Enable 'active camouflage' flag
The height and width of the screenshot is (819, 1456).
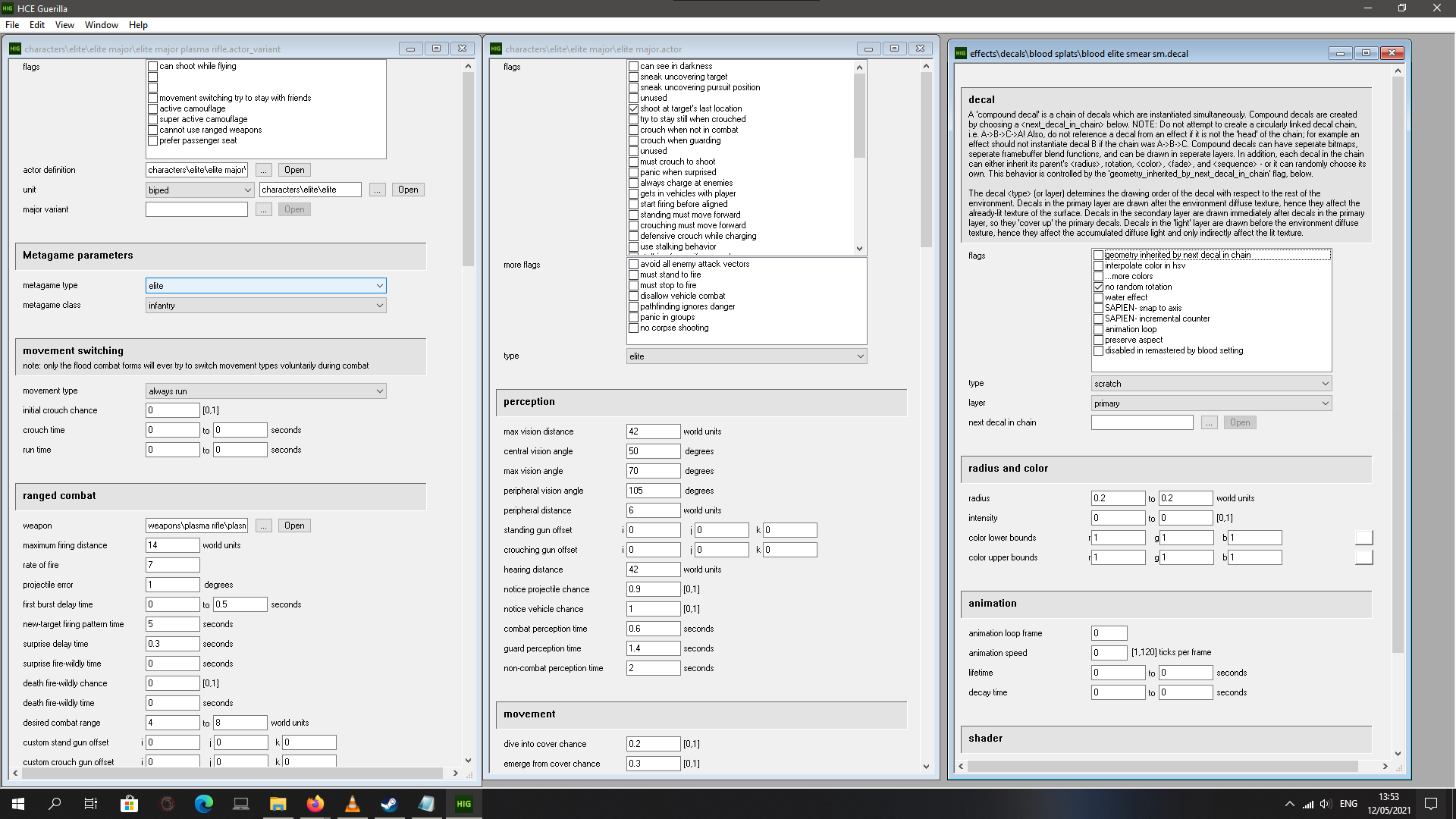[x=152, y=108]
